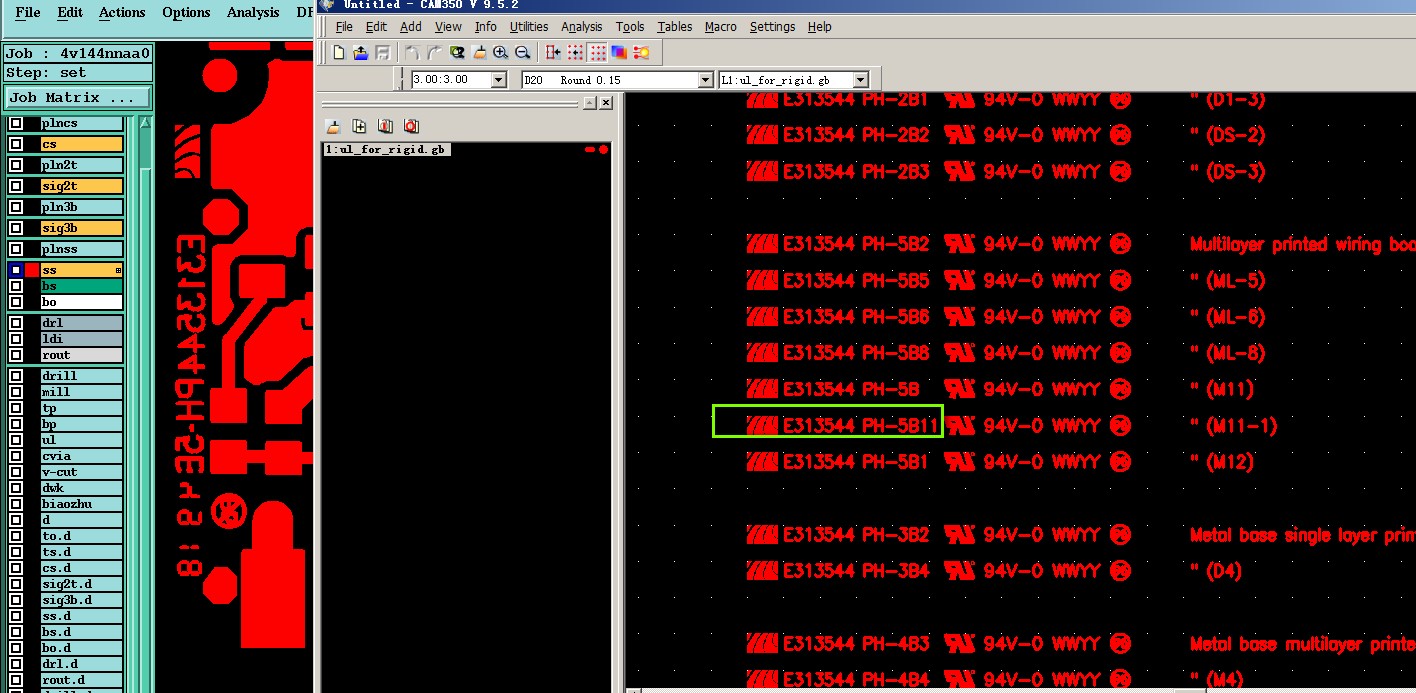
Task: Click the highlight/net toolbar icon
Action: click(641, 52)
